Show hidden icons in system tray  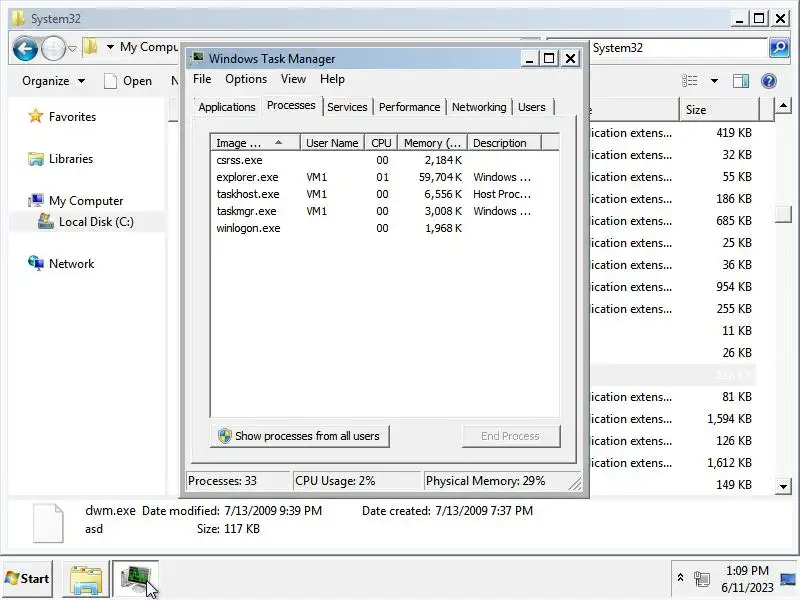pos(680,578)
